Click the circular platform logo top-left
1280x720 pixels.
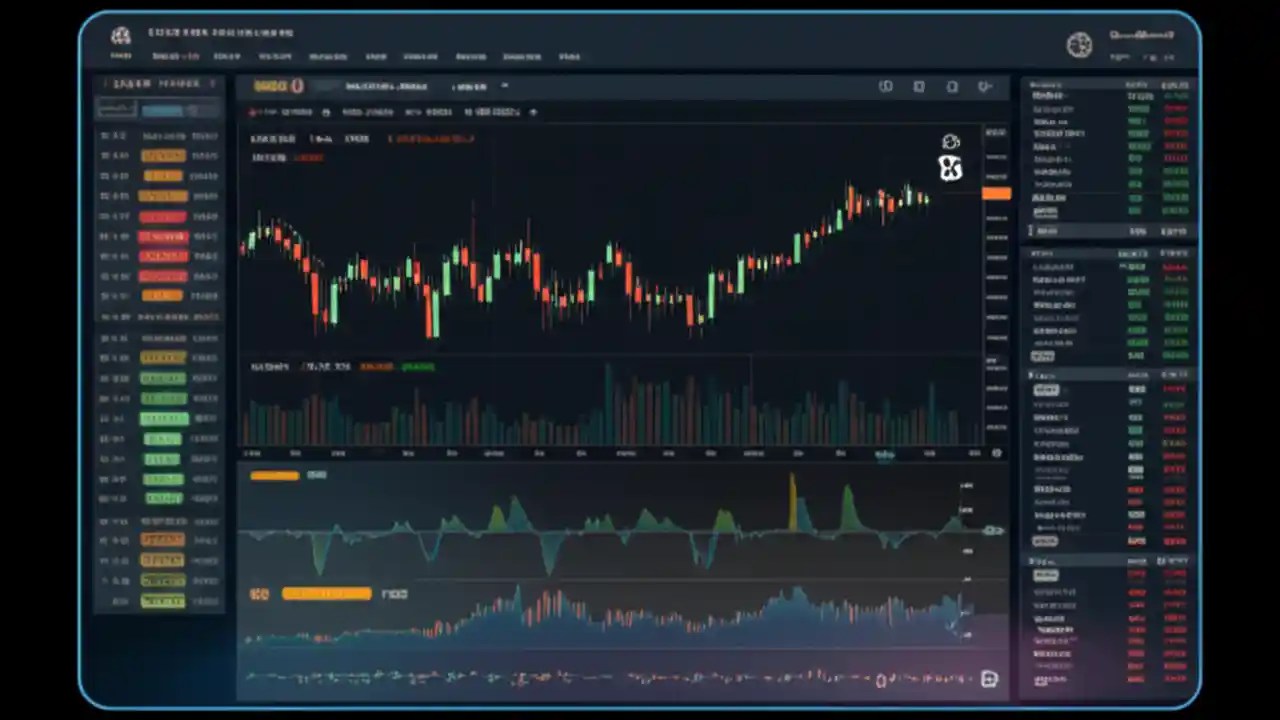point(120,34)
